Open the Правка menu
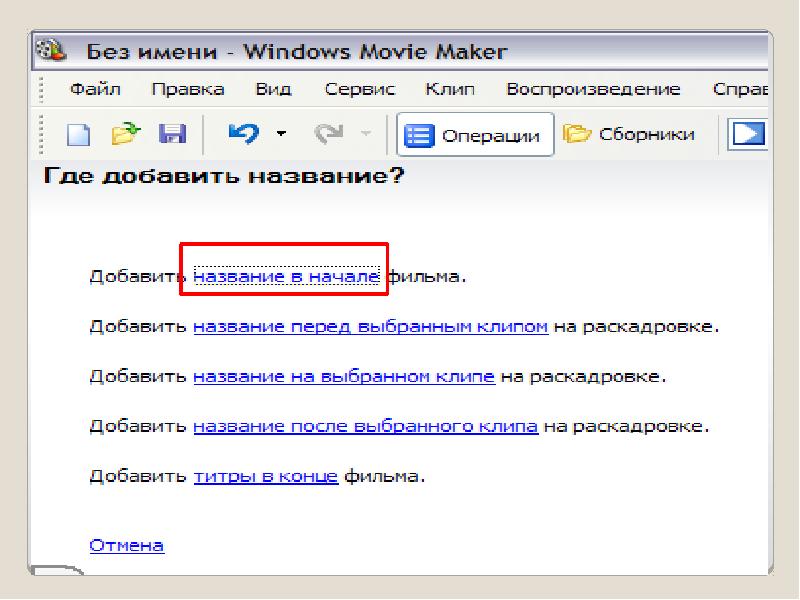 (x=187, y=89)
